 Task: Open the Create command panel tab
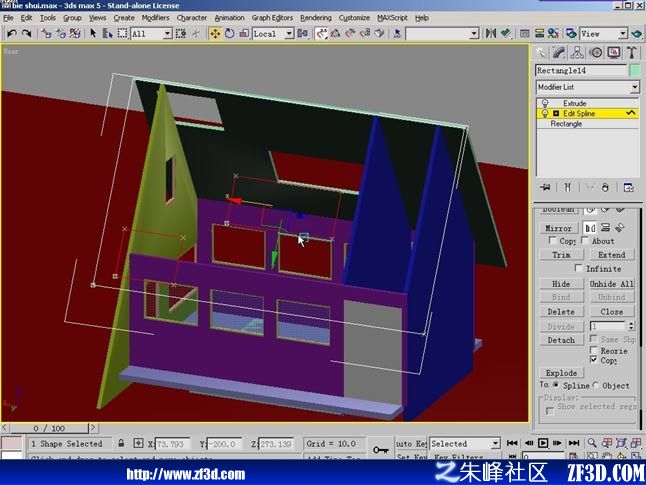click(x=541, y=52)
